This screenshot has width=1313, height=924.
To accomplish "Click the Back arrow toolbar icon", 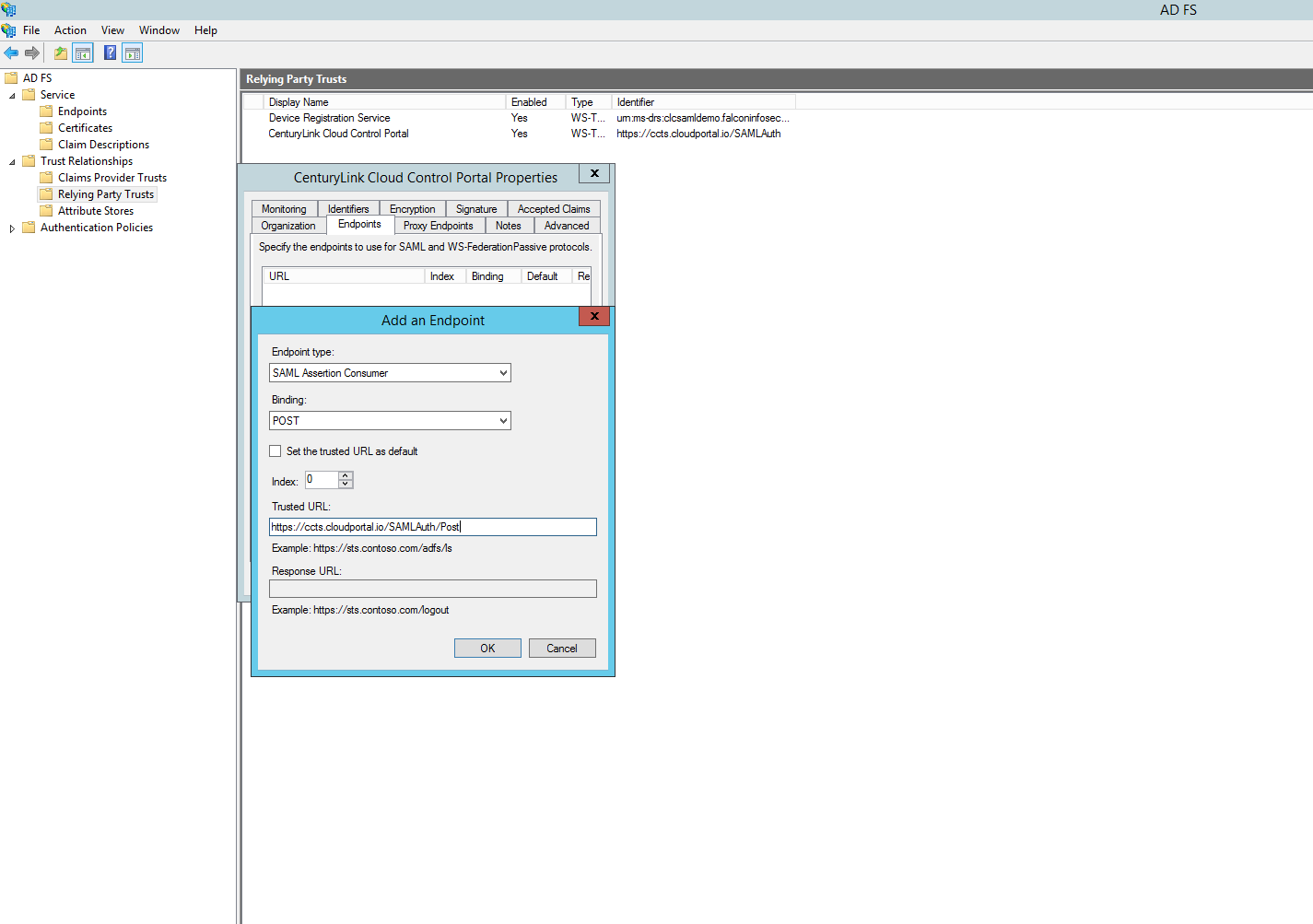I will click(x=11, y=53).
